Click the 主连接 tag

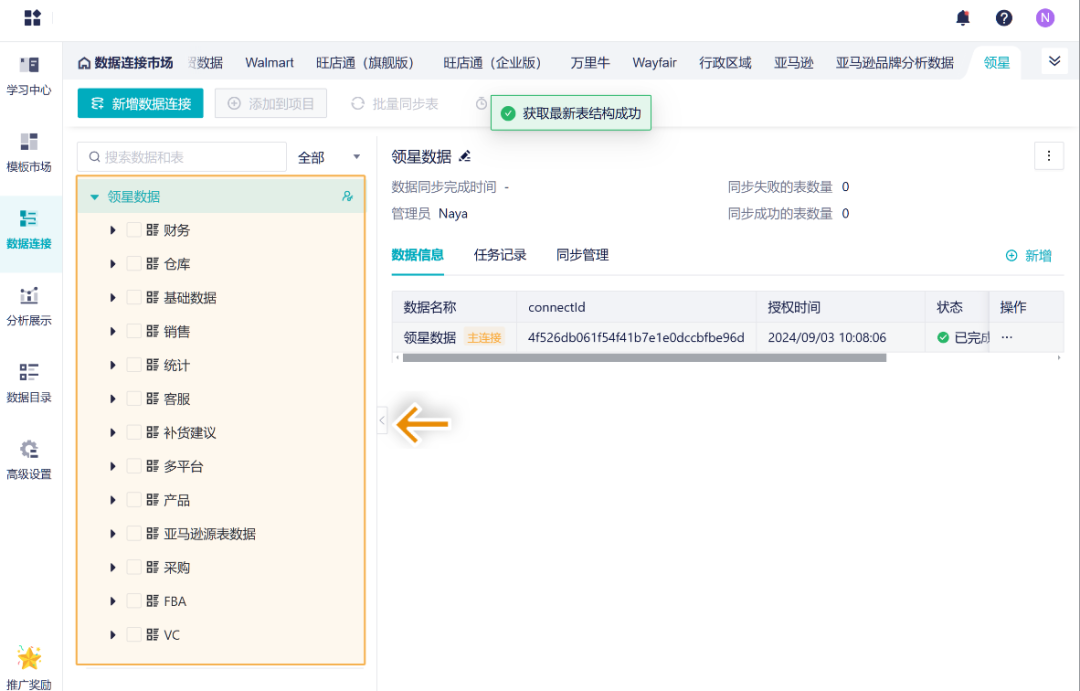[x=484, y=338]
